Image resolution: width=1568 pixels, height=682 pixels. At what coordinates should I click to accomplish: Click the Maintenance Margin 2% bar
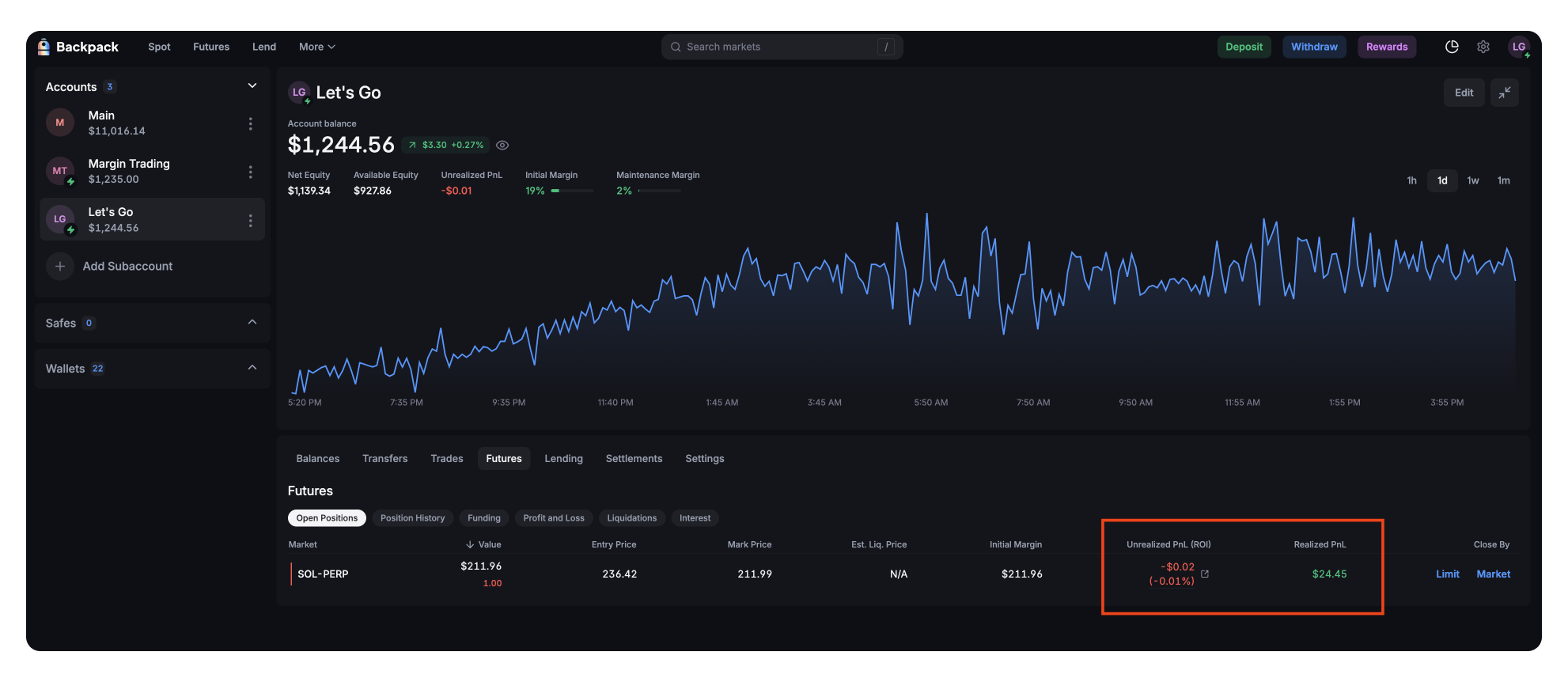(660, 191)
